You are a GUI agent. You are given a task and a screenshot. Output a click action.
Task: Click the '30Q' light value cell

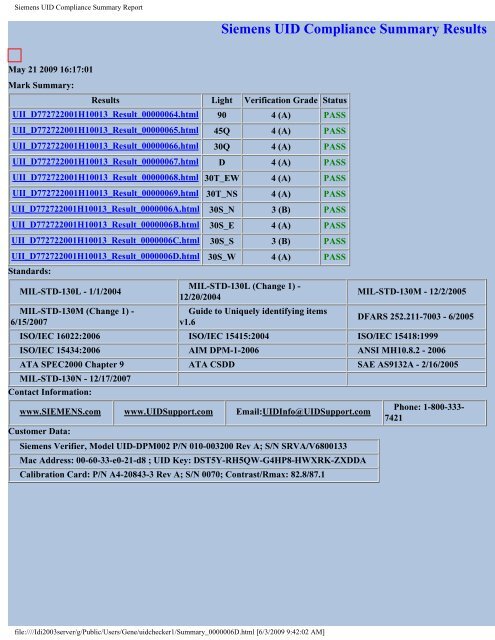(222, 147)
